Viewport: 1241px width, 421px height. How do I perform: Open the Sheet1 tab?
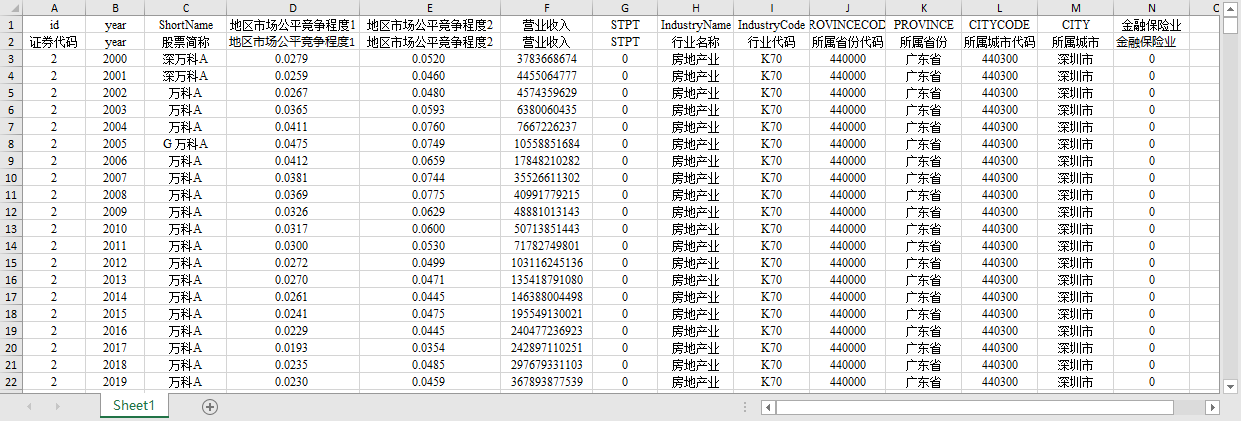(134, 405)
